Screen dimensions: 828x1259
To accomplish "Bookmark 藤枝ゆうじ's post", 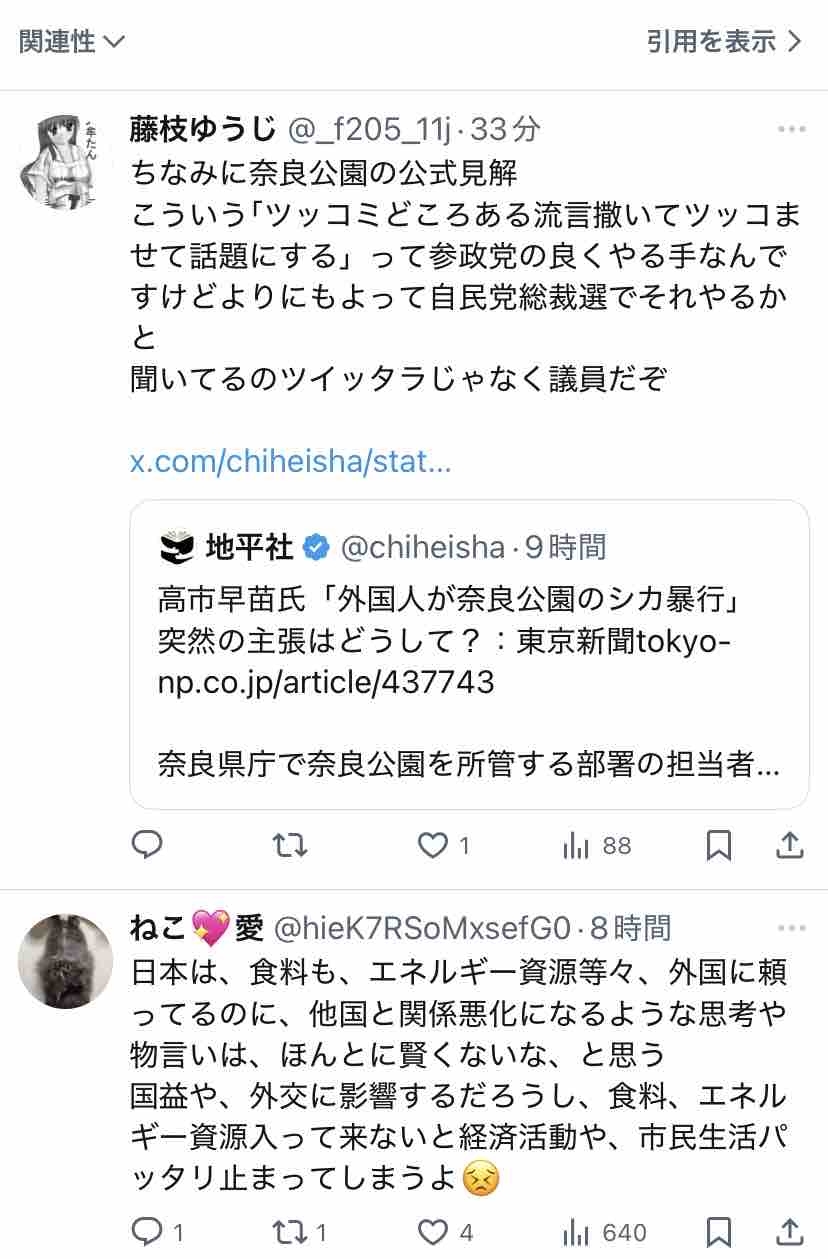I will 718,846.
